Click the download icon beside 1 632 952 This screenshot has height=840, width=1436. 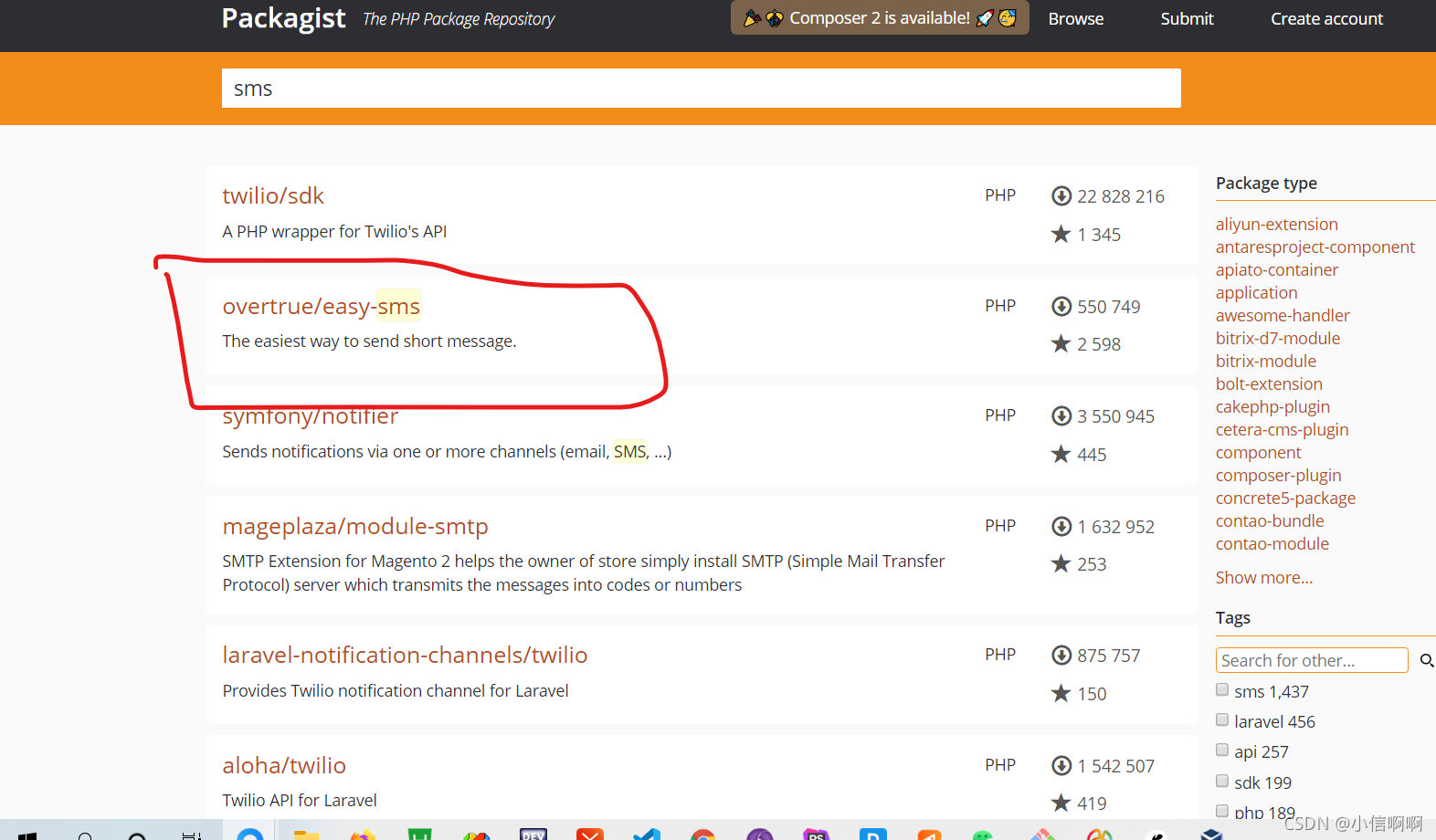click(x=1061, y=527)
